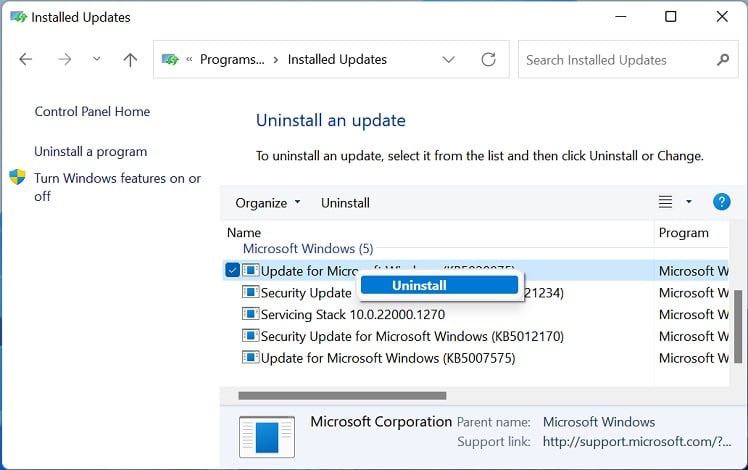Open Turn Windows features on or off
The height and width of the screenshot is (470, 748).
pyautogui.click(x=117, y=187)
